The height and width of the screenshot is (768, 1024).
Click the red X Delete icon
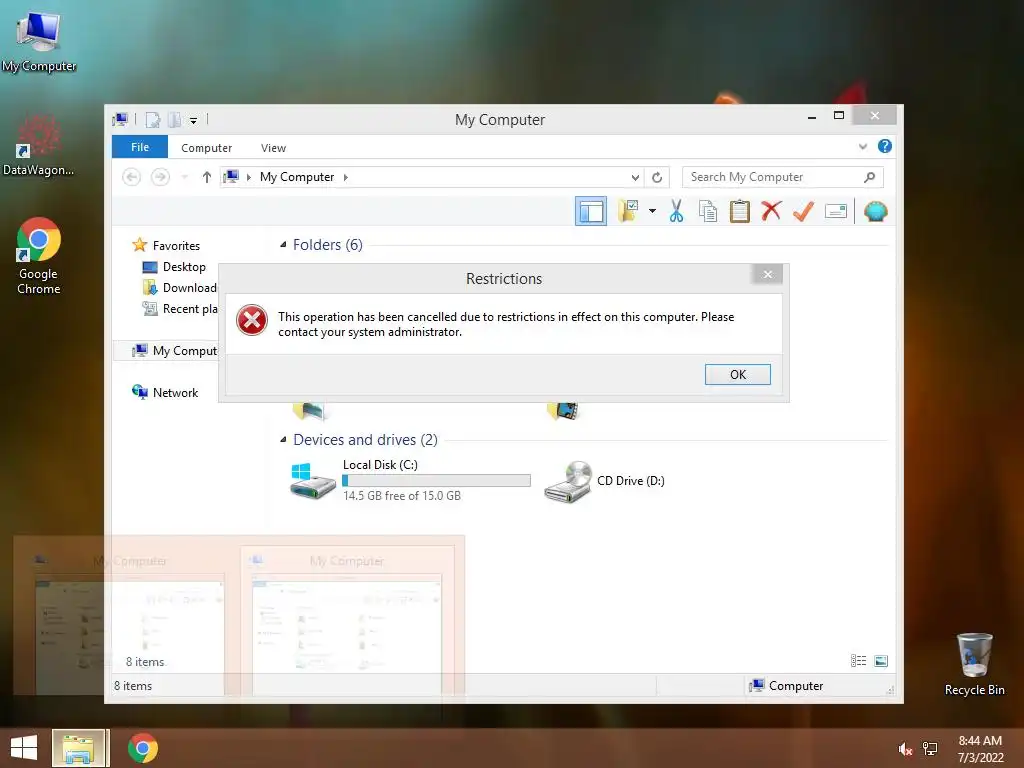coord(771,211)
